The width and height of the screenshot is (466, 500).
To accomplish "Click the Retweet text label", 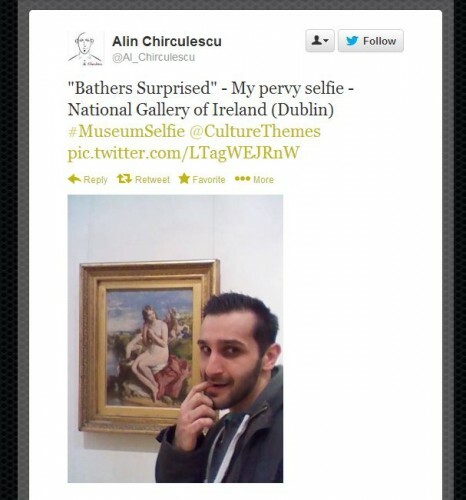I will point(152,180).
